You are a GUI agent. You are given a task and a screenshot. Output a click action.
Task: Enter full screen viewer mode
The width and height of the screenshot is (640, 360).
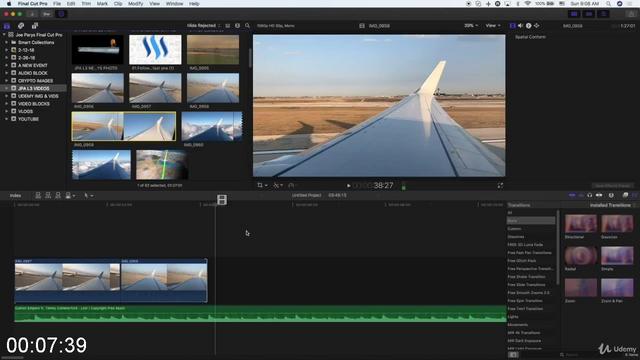point(500,186)
